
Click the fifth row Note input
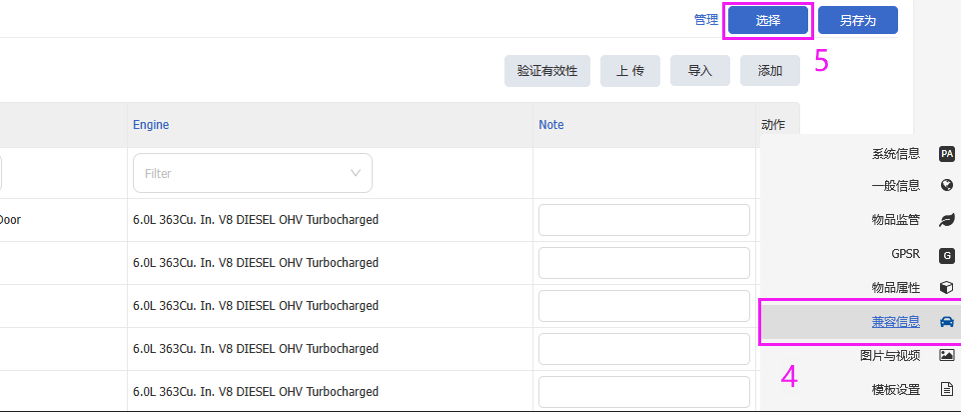coord(644,391)
